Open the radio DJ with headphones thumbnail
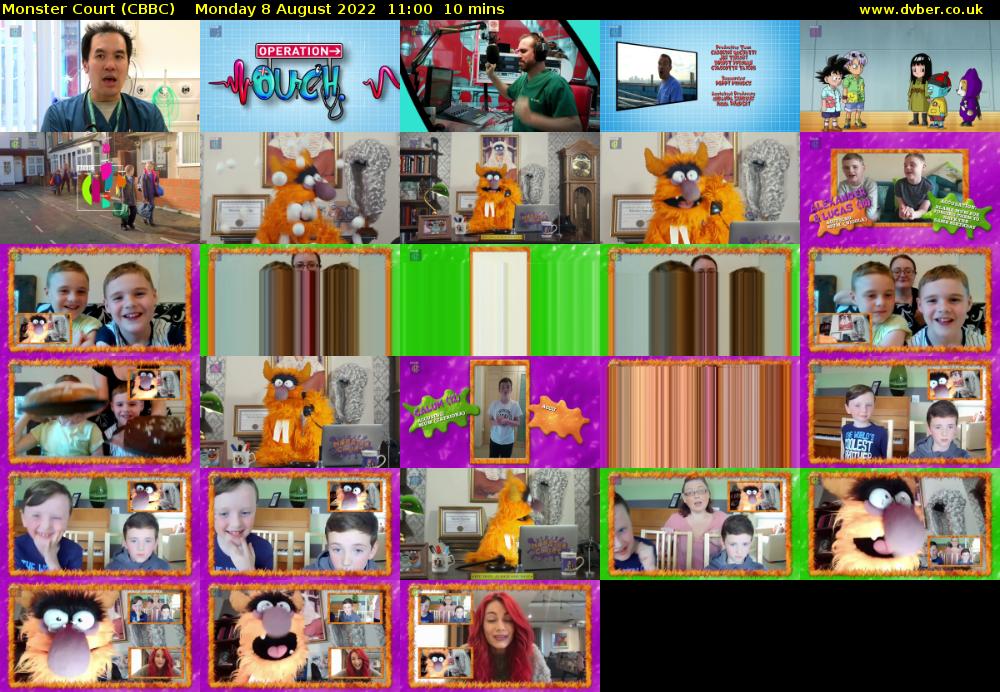The image size is (1000, 692). pos(500,76)
